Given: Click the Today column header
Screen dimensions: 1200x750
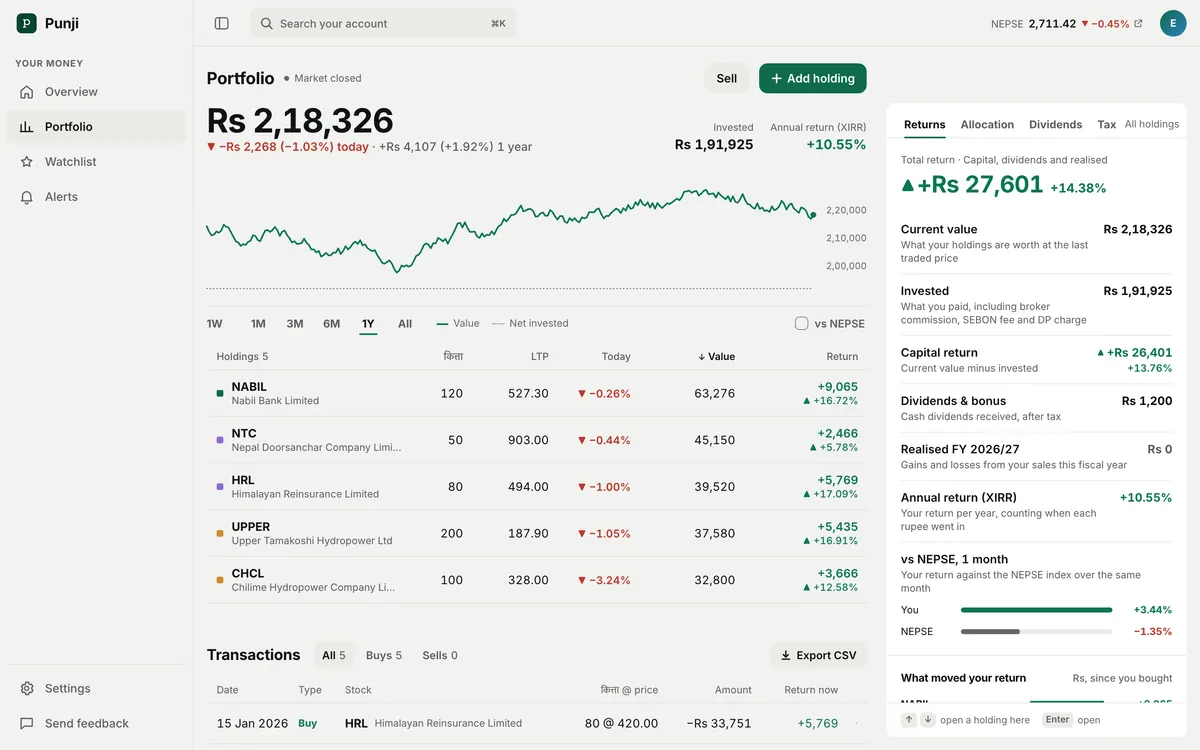Looking at the screenshot, I should tap(616, 356).
